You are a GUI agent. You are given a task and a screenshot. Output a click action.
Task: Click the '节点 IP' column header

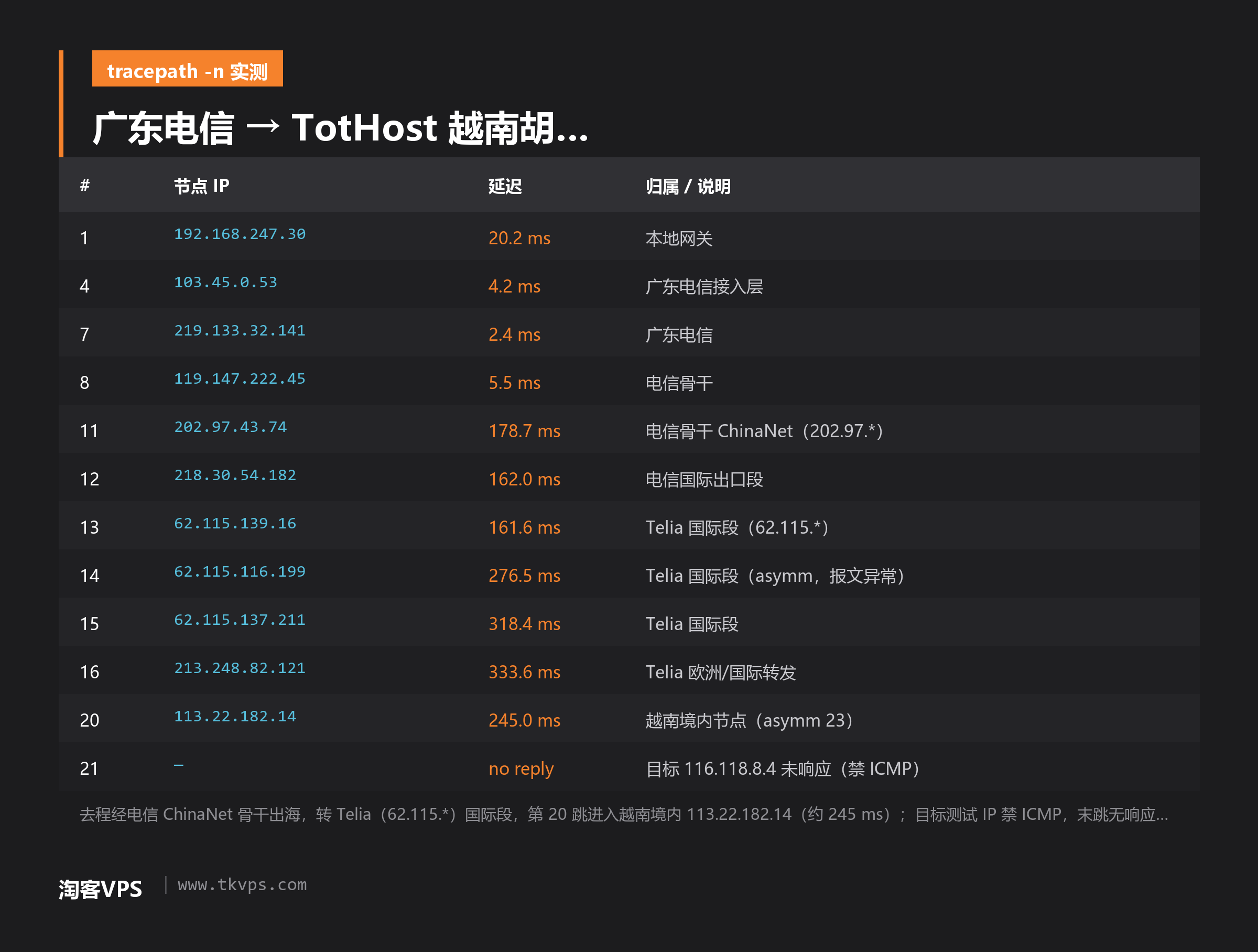(x=201, y=186)
